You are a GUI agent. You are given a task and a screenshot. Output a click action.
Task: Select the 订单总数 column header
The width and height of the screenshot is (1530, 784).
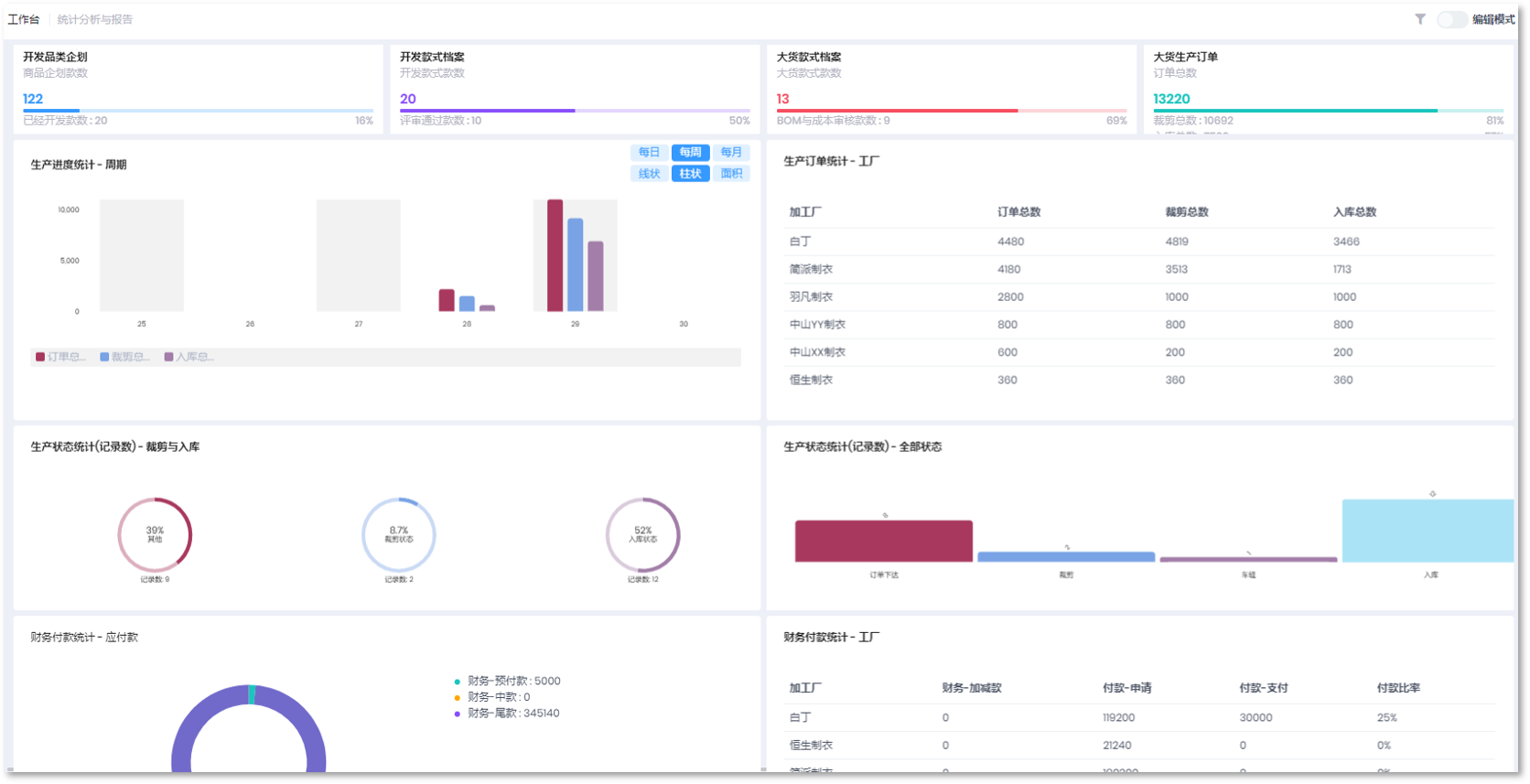tap(1018, 212)
